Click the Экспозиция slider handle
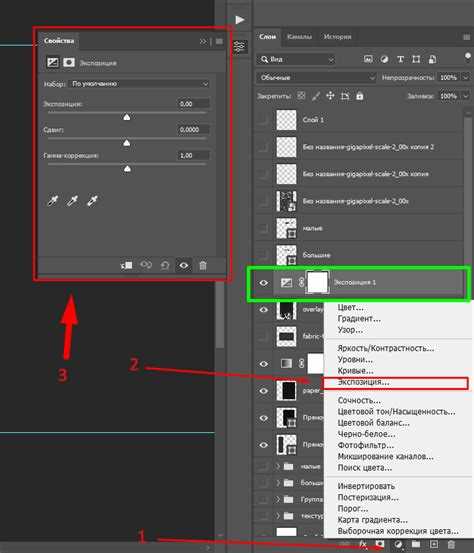Screen dimensions: 474x553 [127, 117]
